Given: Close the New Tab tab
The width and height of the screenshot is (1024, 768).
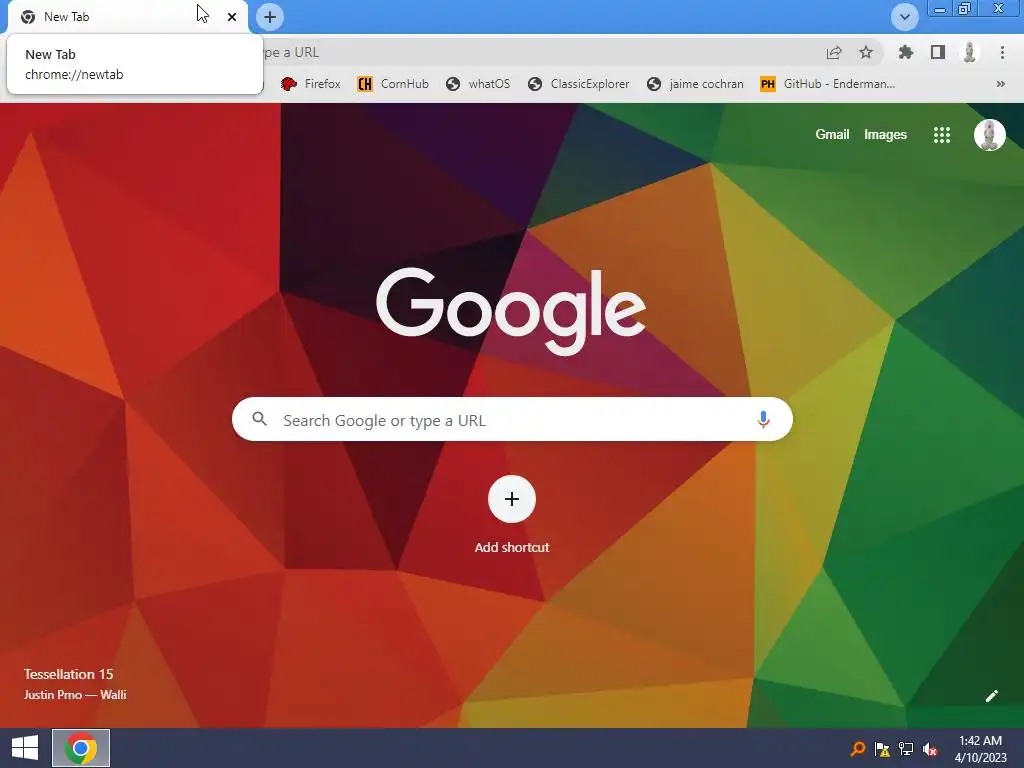Looking at the screenshot, I should (232, 17).
